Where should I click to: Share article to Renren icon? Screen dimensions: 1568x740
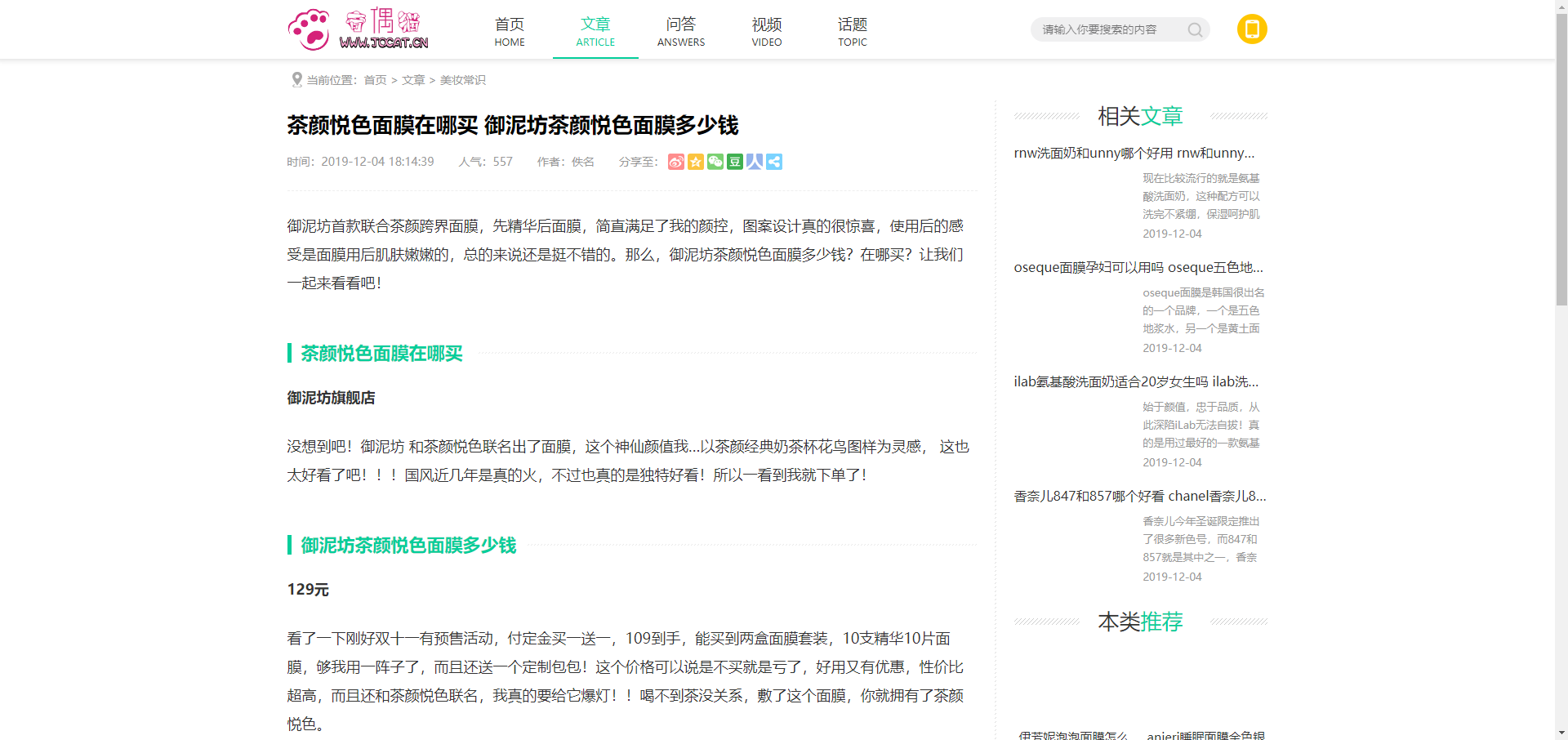[755, 162]
